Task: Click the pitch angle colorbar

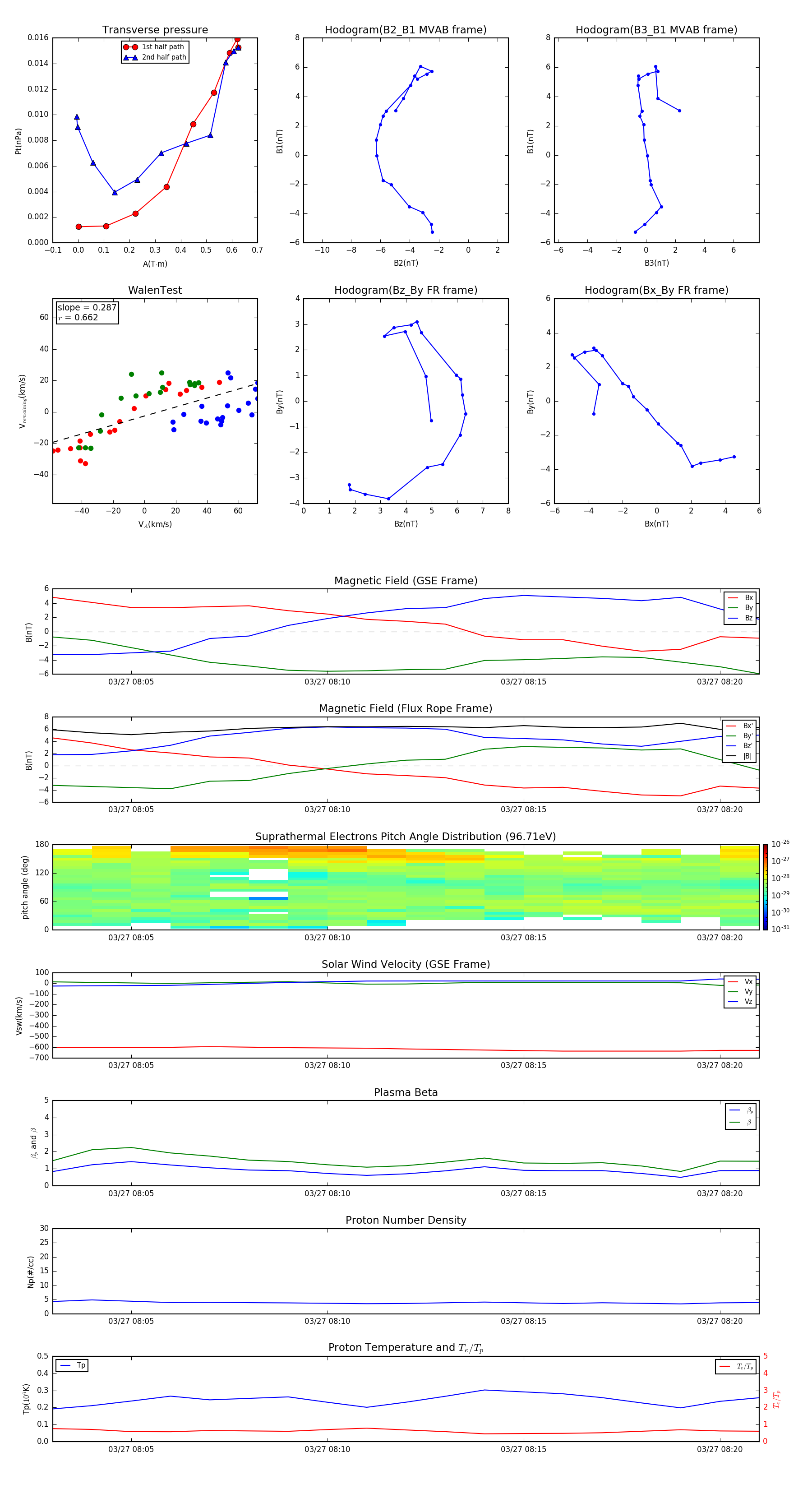Action: point(765,887)
